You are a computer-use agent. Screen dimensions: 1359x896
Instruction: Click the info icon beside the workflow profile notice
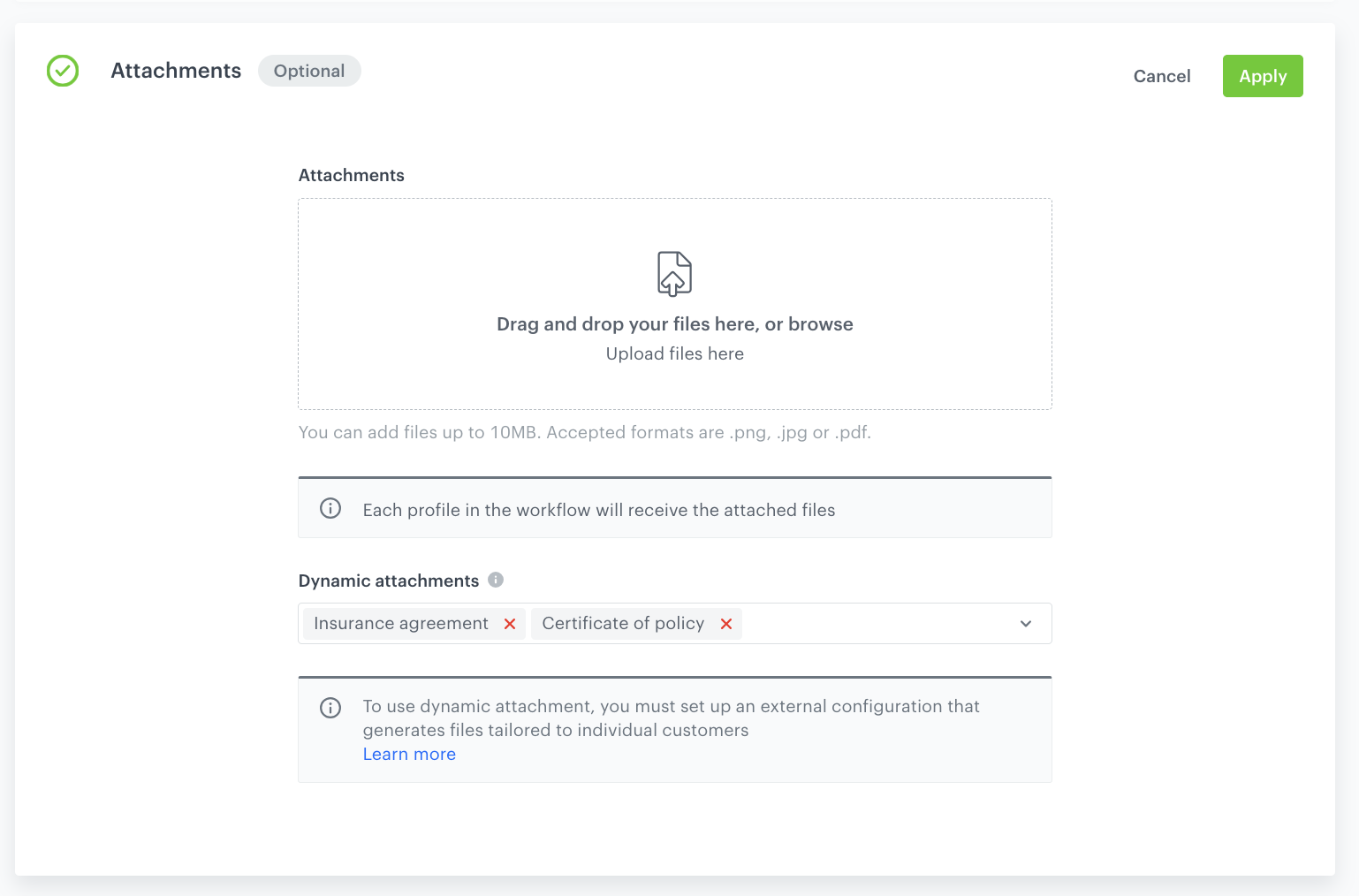[x=330, y=508]
